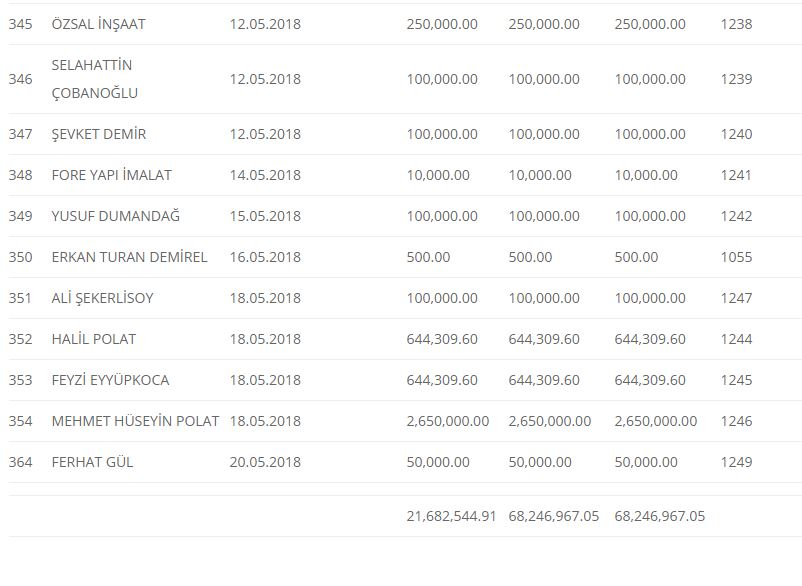Click the date 14.05.2018
The width and height of the screenshot is (802, 586).
265,175
